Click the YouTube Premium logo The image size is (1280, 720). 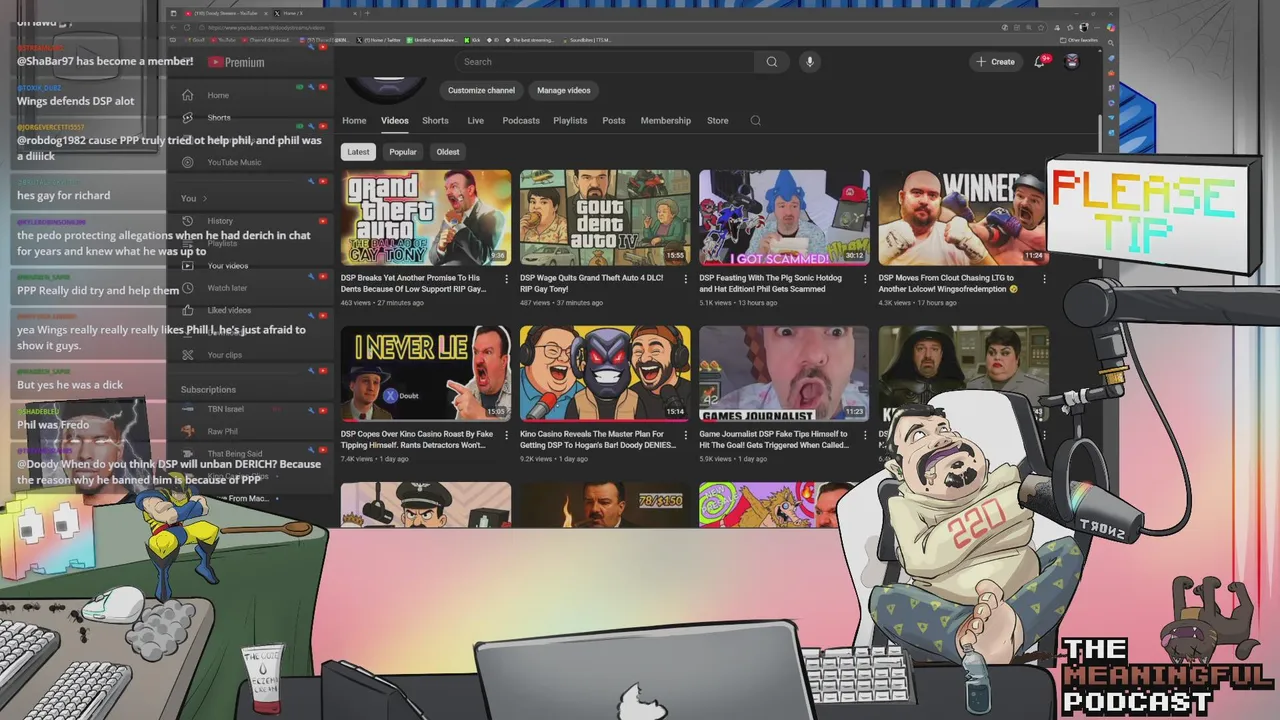pos(236,62)
